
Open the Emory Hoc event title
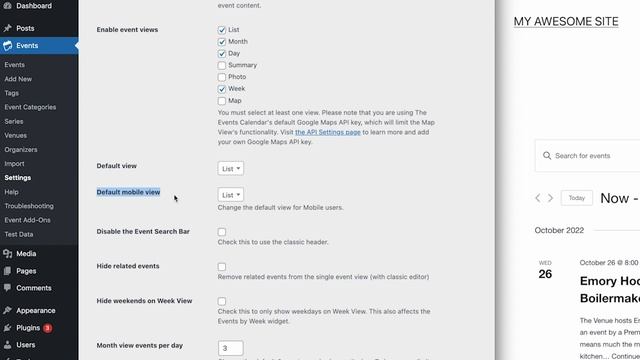(x=610, y=289)
